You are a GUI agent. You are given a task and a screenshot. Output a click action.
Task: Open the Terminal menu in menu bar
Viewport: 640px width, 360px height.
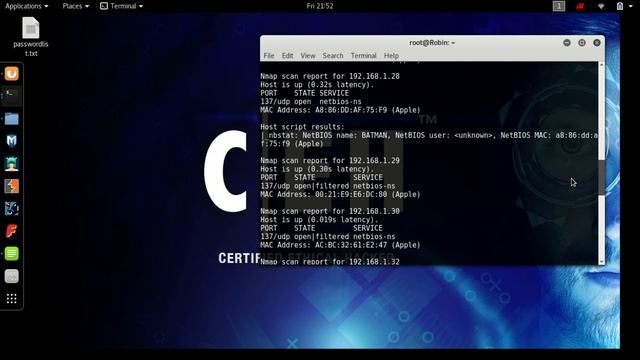363,56
